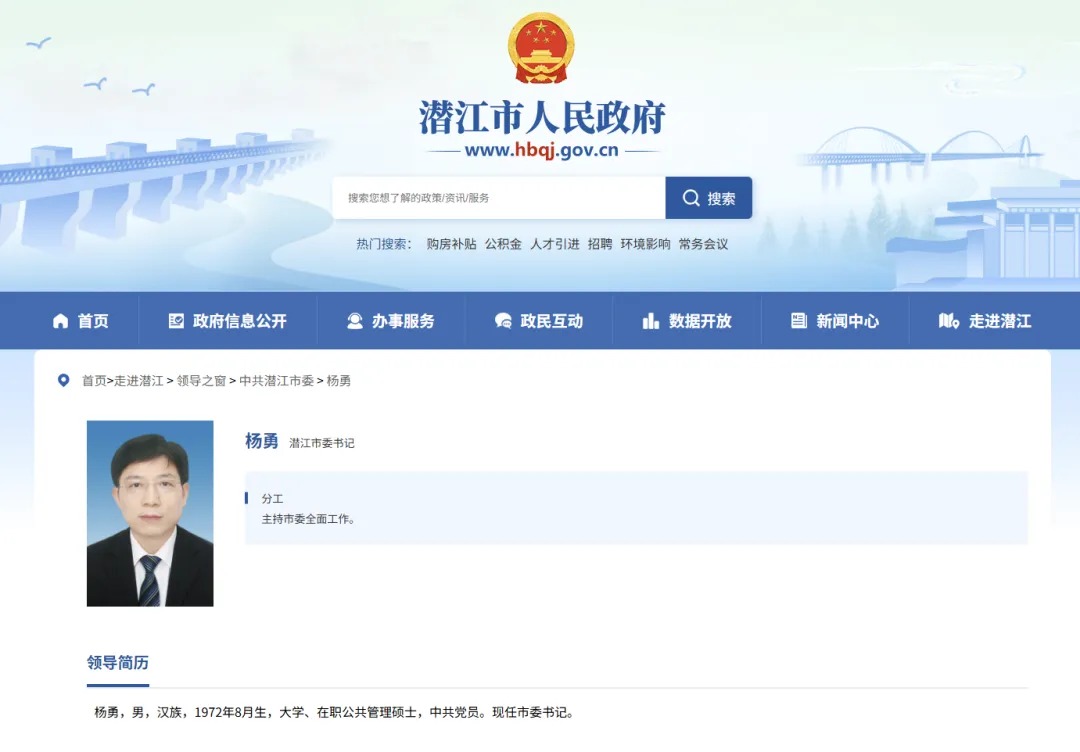This screenshot has height=752, width=1080.
Task: Open the 政府信息公开 menu item
Action: coord(227,321)
